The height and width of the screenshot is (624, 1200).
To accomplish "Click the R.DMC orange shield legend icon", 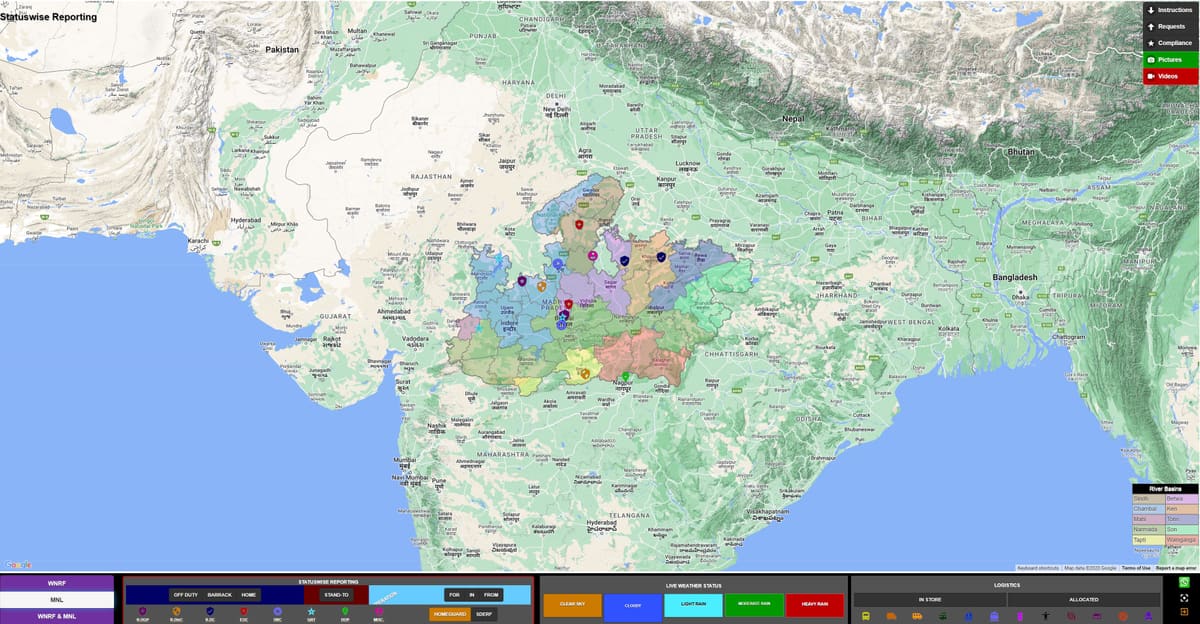I will coord(176,610).
